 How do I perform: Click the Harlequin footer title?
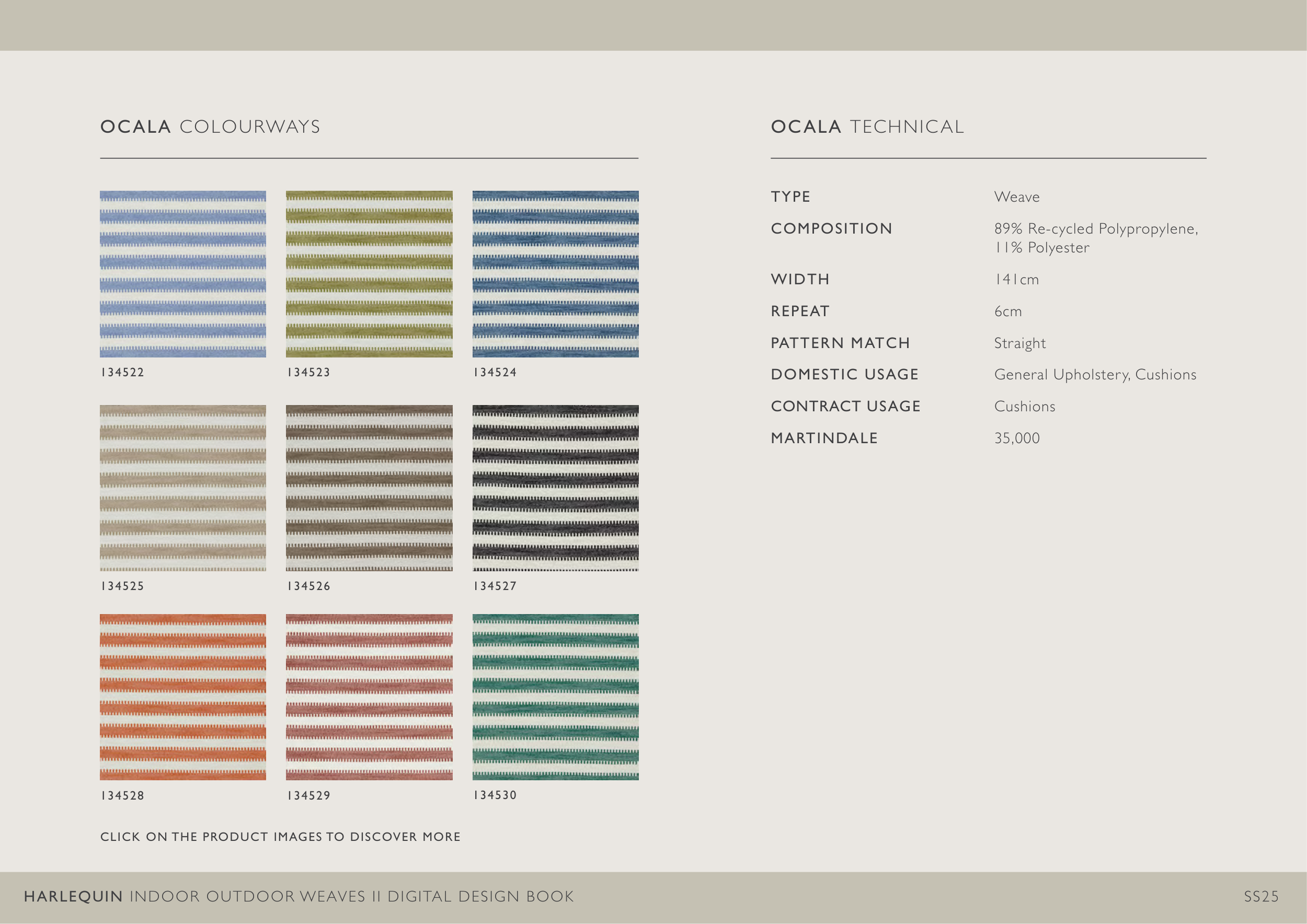(299, 896)
